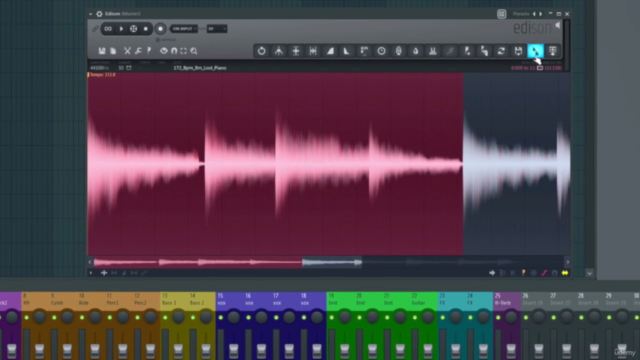Click the right arrow of the waveform scrollbar
Screen dimensions: 640x360
click(567, 262)
